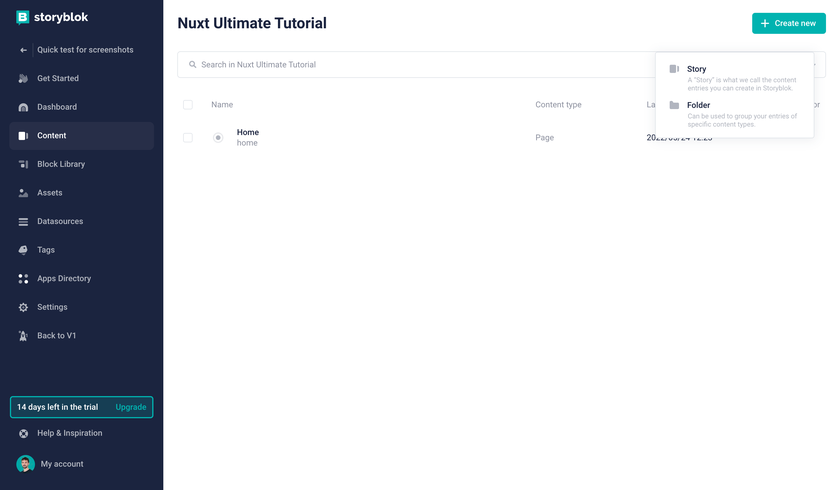Viewport: 840px width, 490px height.
Task: Switch via Back to V1 link
Action: [81, 336]
